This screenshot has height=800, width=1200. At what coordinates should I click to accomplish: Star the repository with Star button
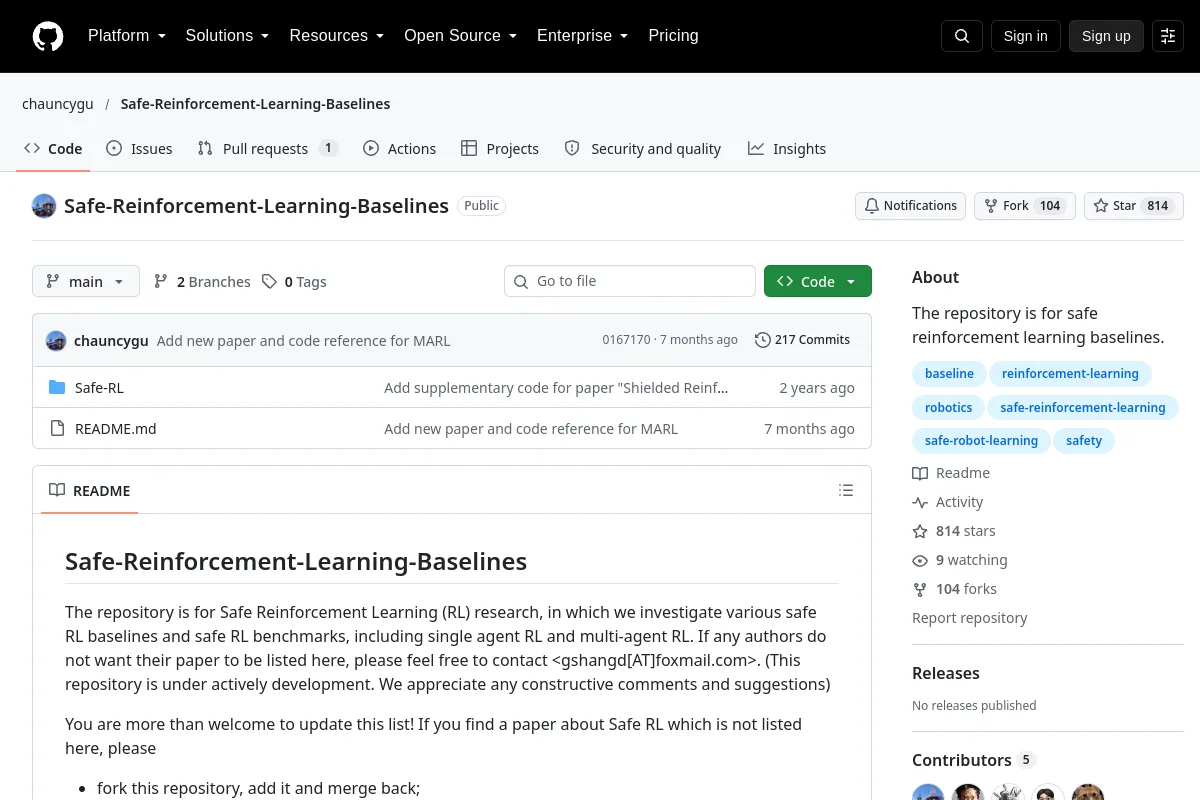click(x=1133, y=206)
